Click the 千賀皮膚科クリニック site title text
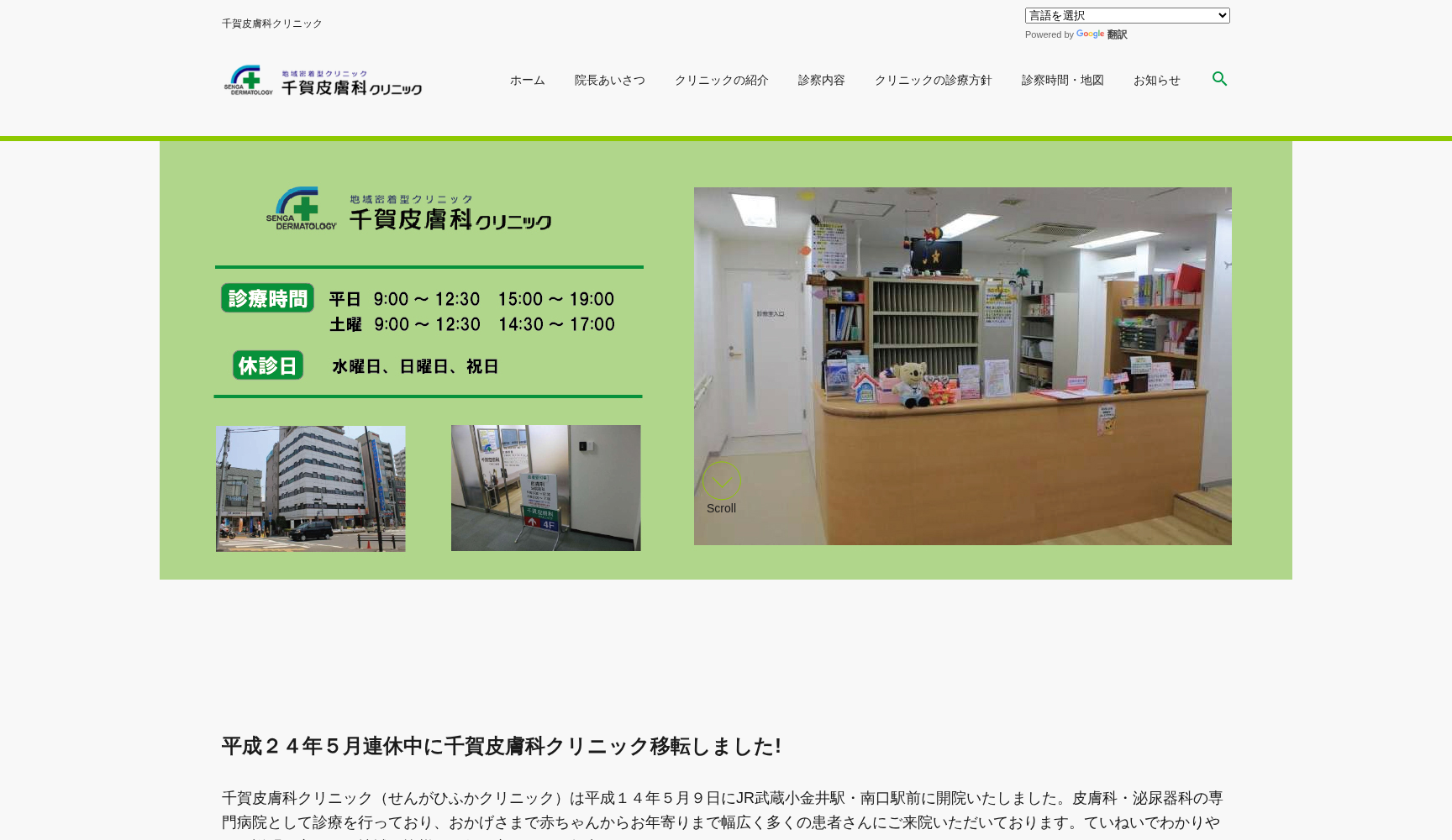Viewport: 1452px width, 840px height. [271, 24]
